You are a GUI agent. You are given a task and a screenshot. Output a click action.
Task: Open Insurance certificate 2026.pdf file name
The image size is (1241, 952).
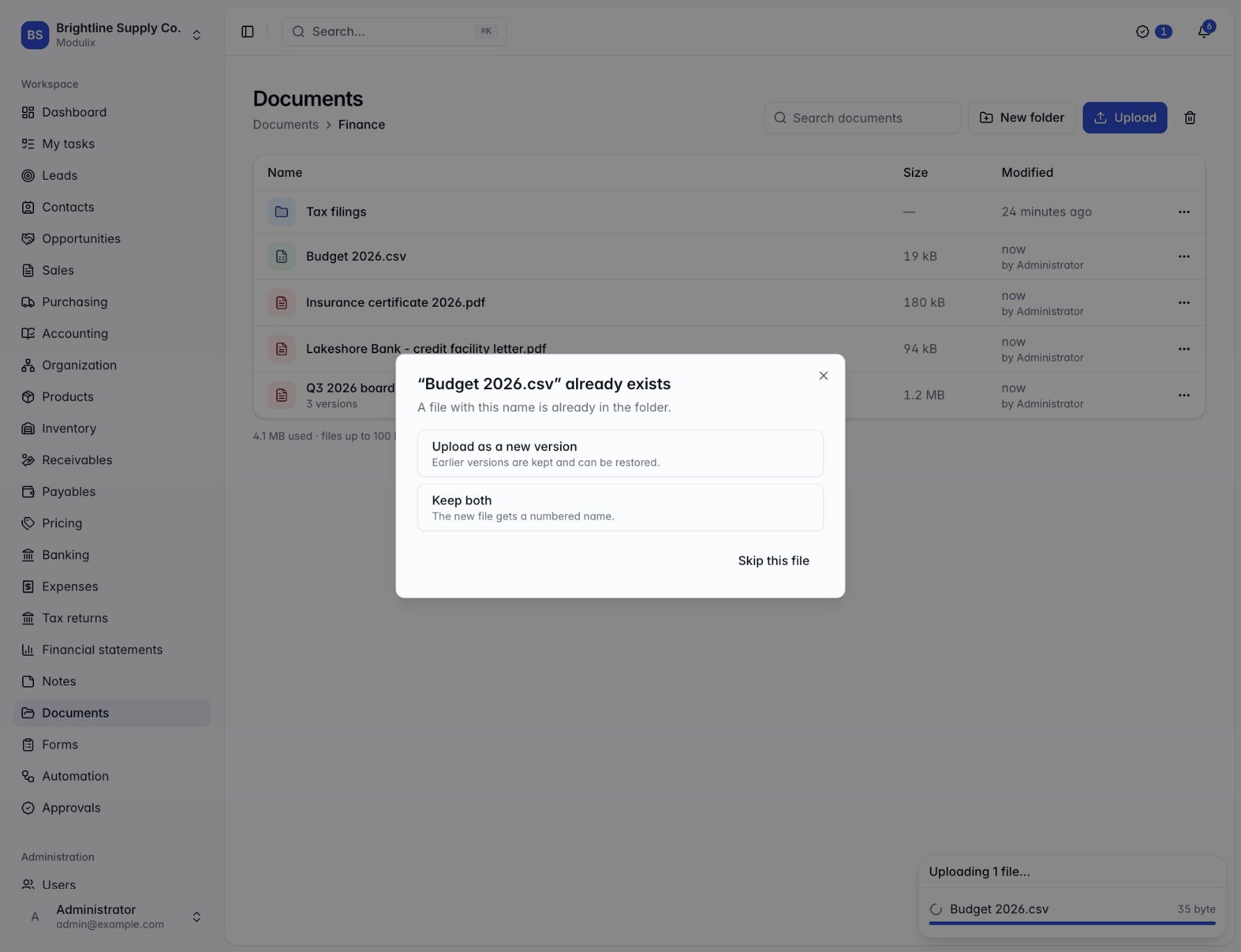pyautogui.click(x=395, y=303)
